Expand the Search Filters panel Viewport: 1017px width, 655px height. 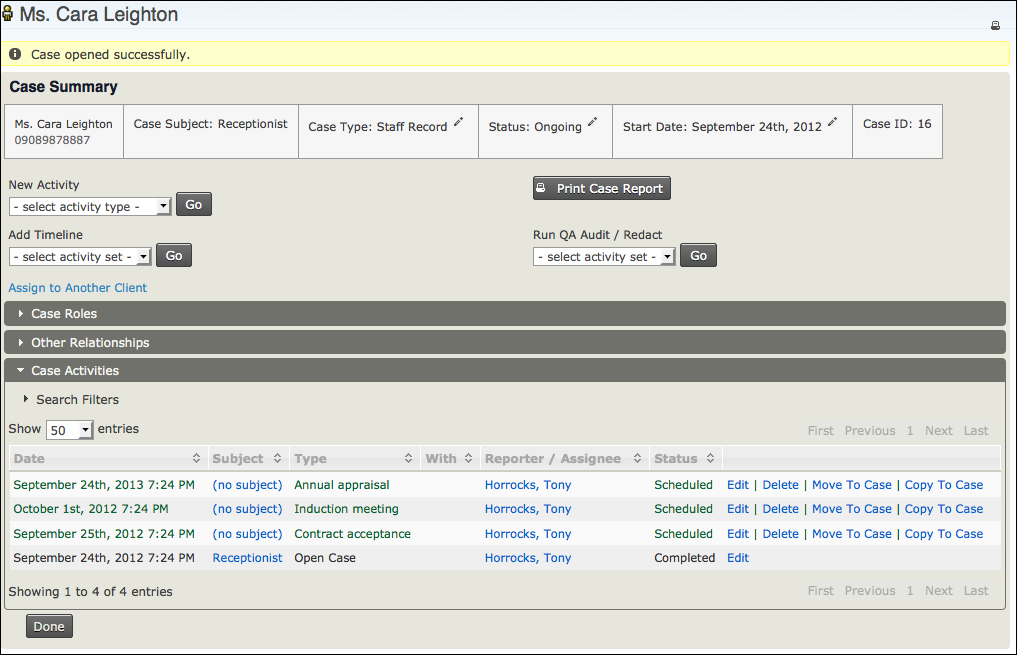tap(77, 400)
